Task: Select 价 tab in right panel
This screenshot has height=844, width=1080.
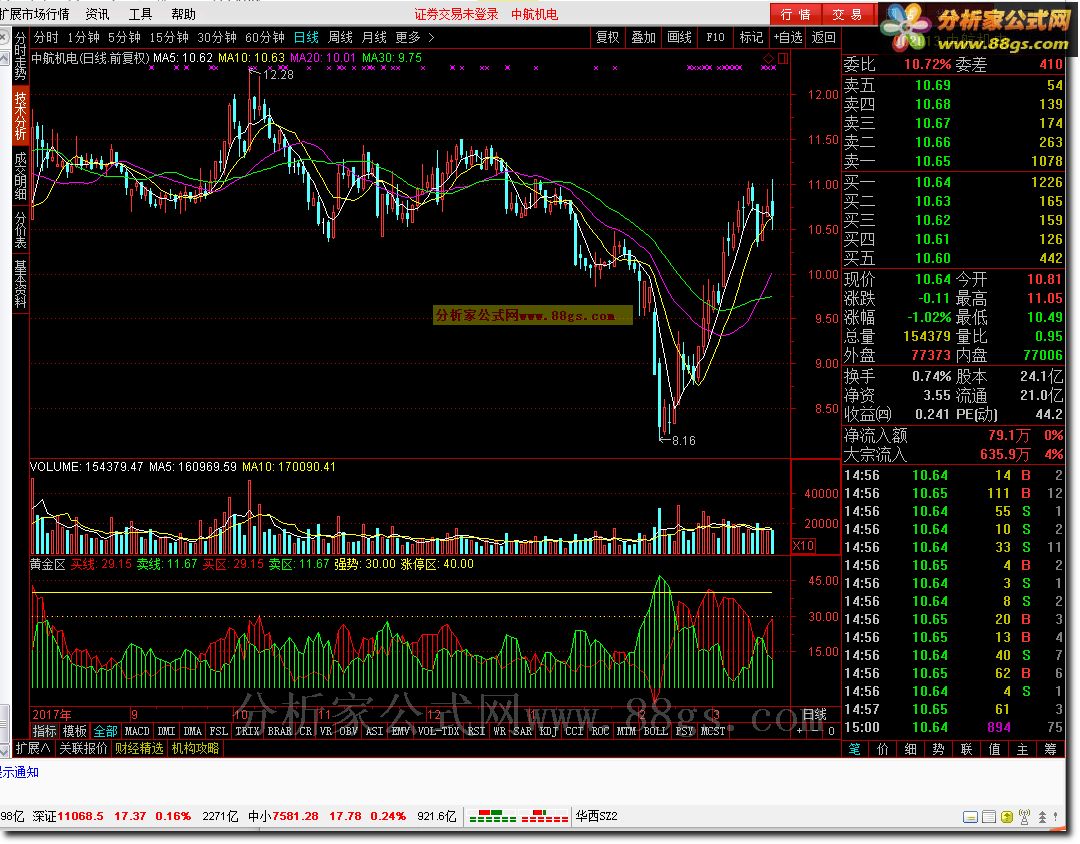Action: pos(883,749)
